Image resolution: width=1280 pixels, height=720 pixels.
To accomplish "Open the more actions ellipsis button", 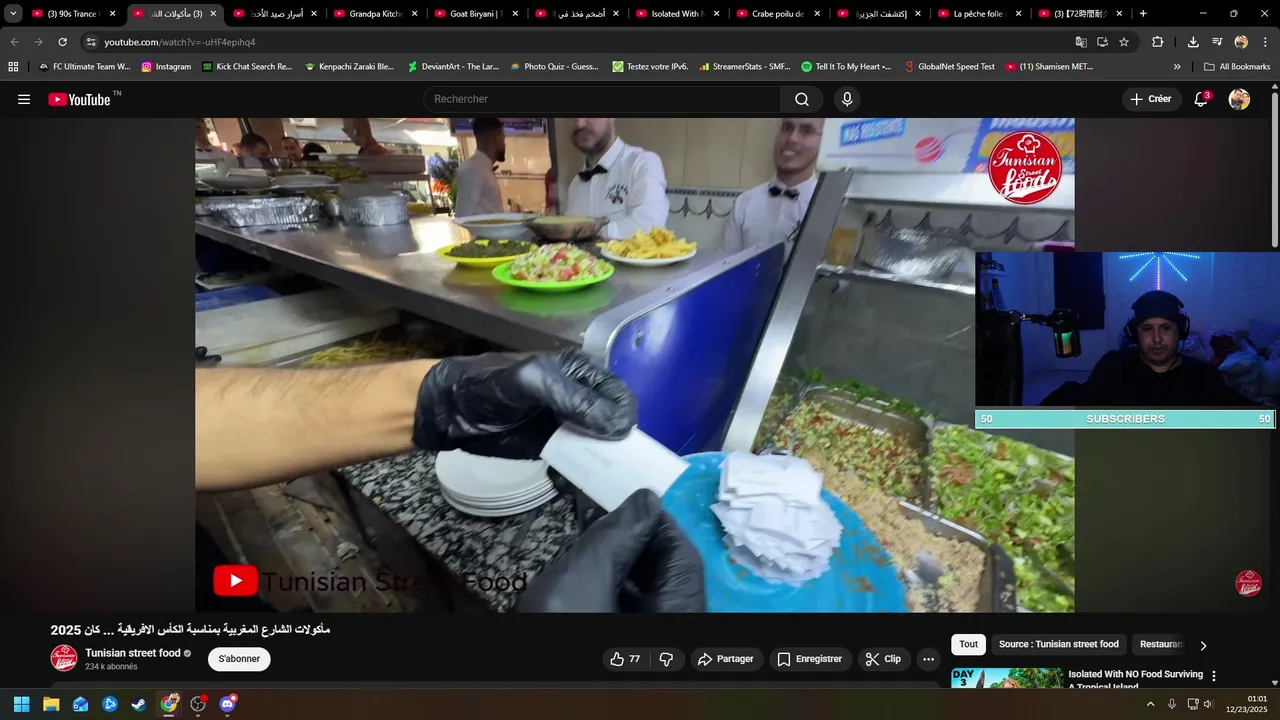I will point(928,659).
